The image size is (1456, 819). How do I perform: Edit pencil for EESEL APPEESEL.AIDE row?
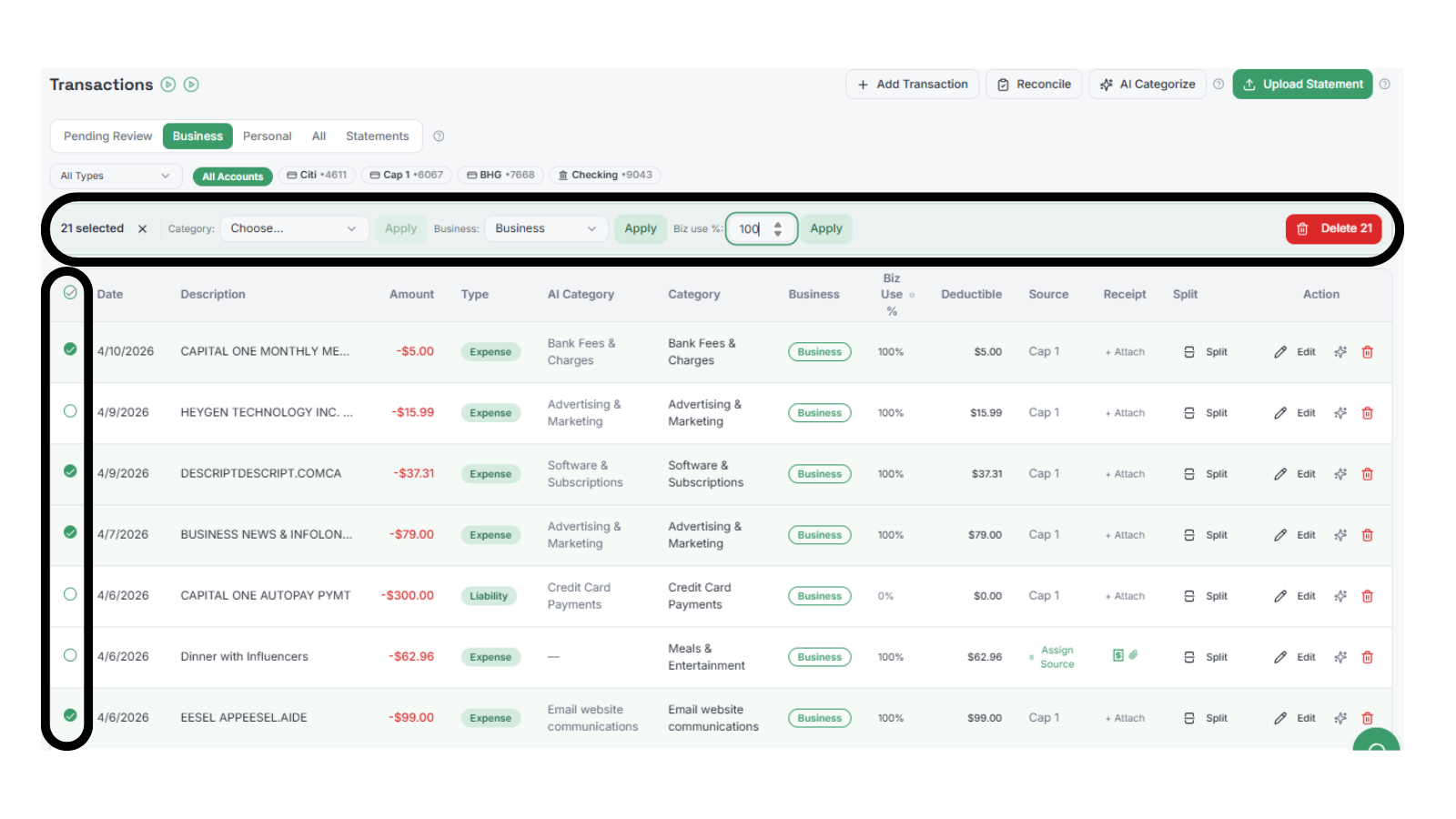(x=1280, y=718)
